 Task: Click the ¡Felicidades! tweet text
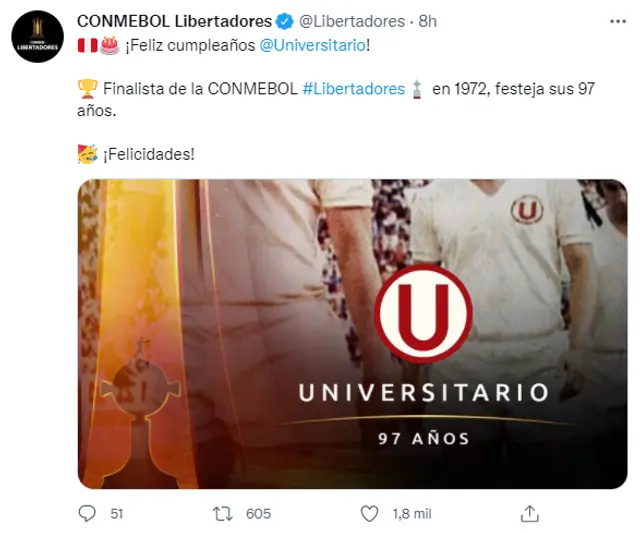149,154
